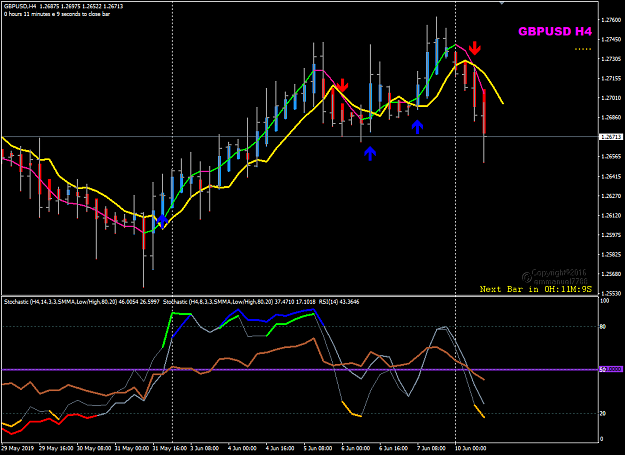Click the Stochastic (H4,8,3,3) indicator label
Screen dimensions: 625x455
(238, 302)
